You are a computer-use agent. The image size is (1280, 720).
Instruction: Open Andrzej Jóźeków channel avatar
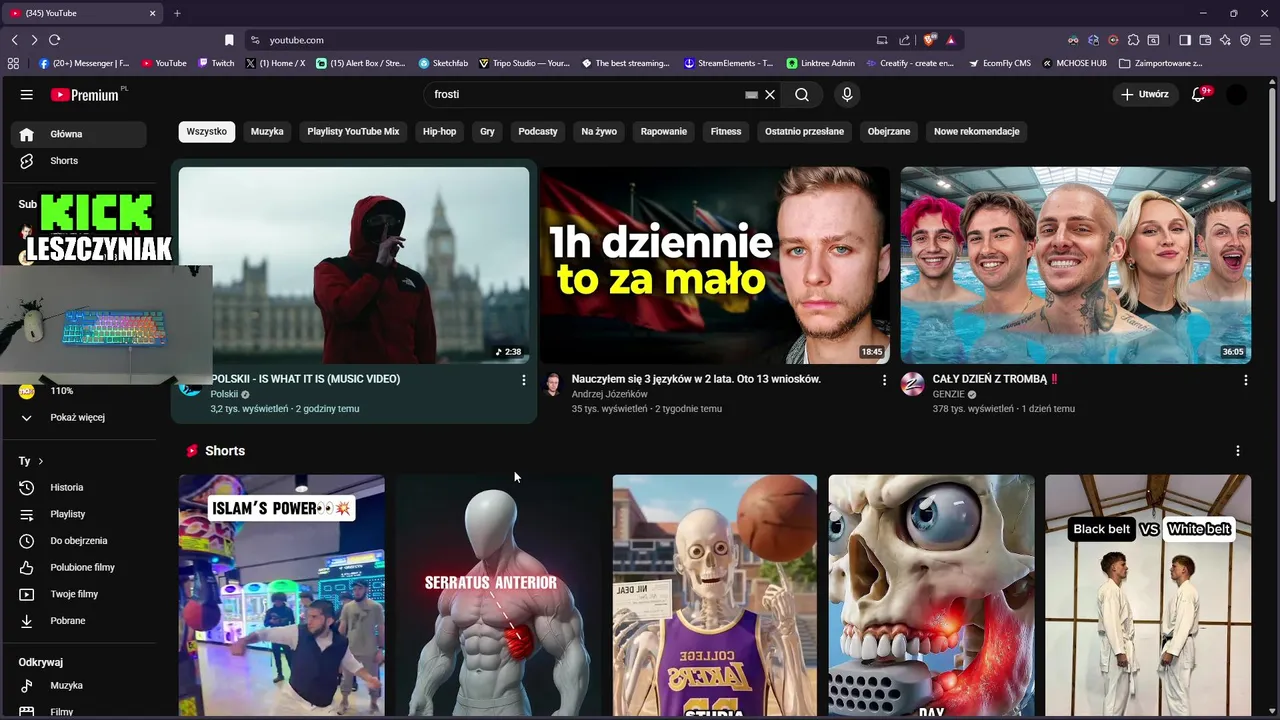click(553, 385)
